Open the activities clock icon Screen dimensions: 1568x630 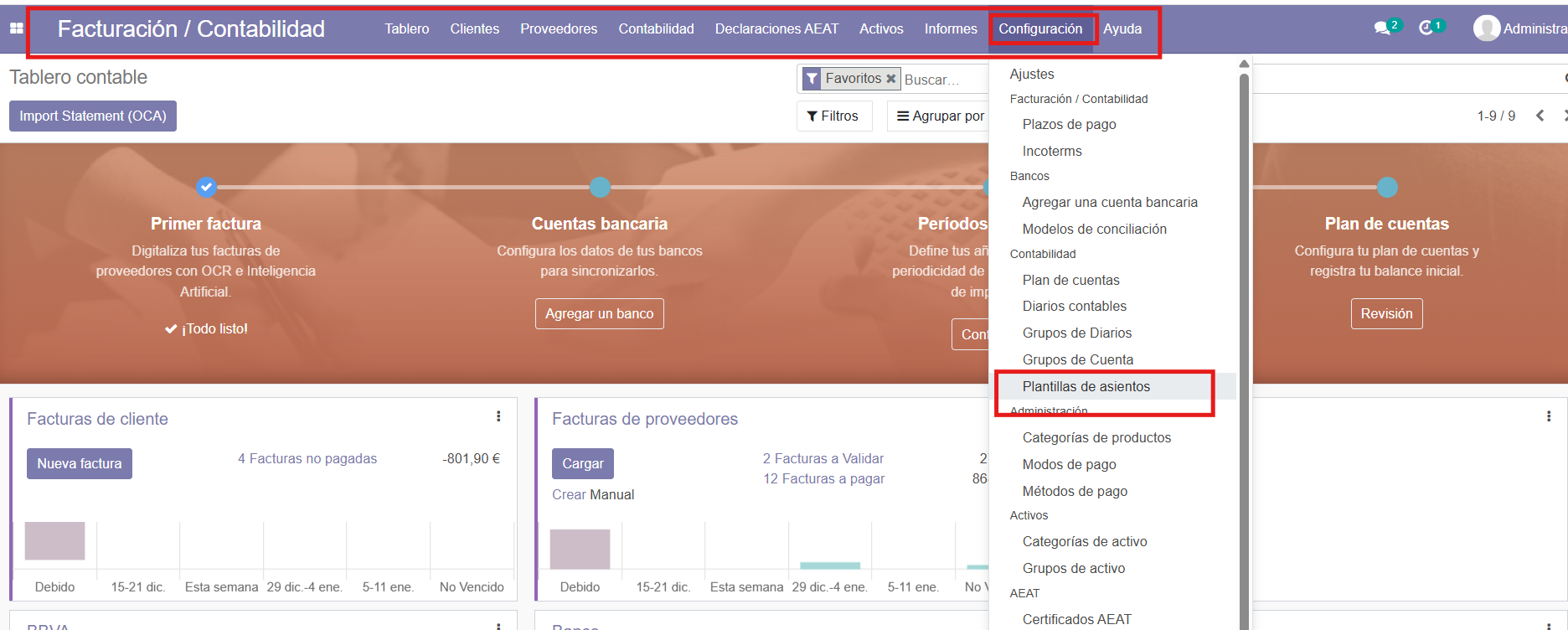tap(1426, 28)
